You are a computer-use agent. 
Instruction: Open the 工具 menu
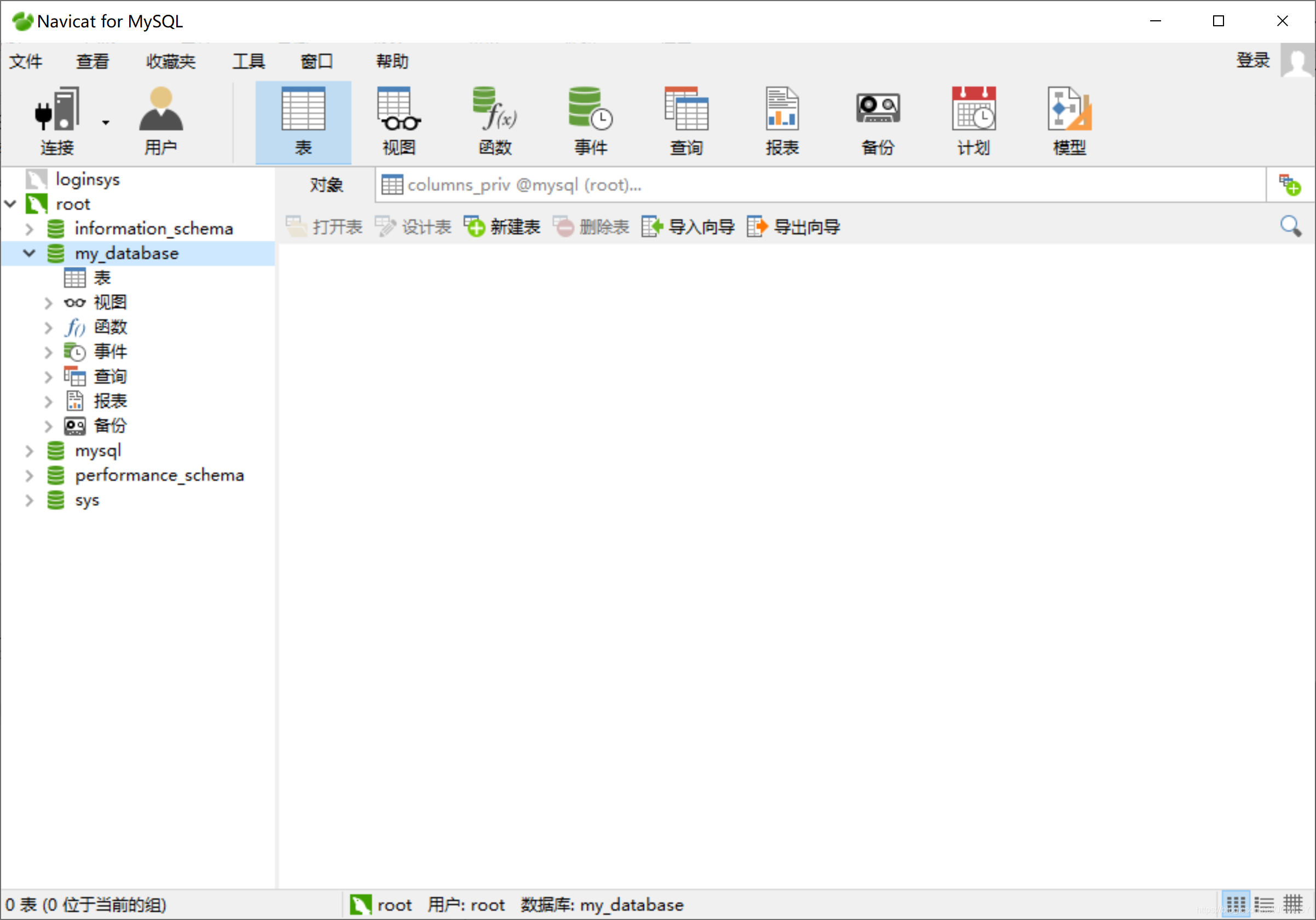(x=248, y=61)
